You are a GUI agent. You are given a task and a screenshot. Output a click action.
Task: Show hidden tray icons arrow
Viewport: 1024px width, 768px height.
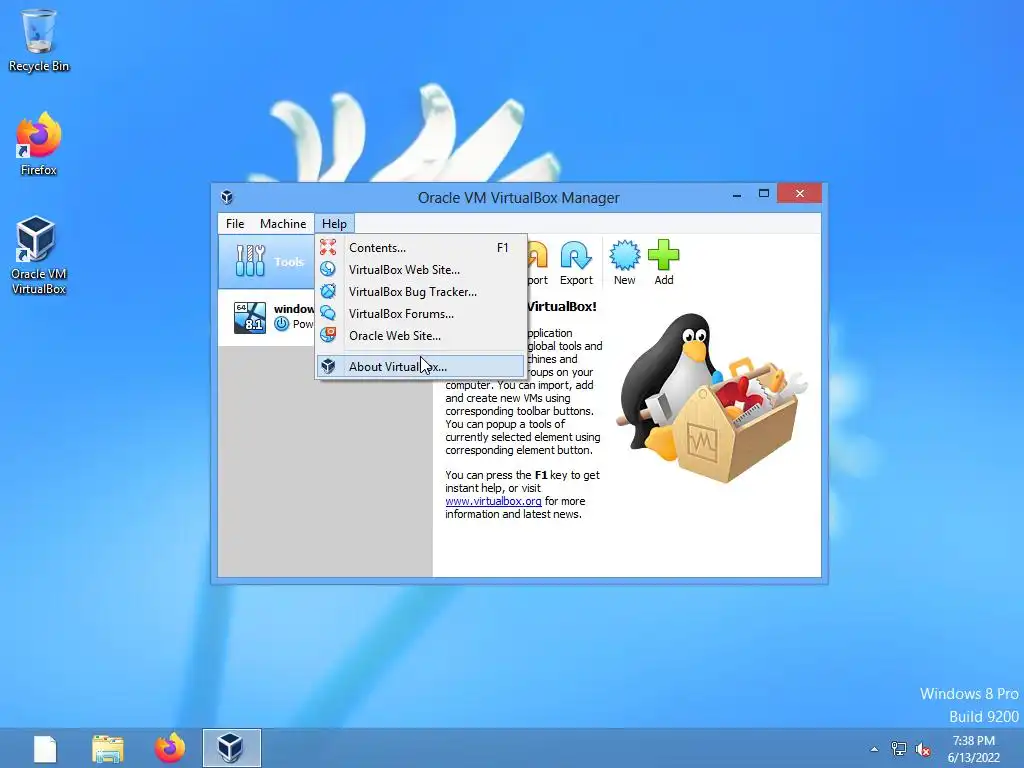874,749
